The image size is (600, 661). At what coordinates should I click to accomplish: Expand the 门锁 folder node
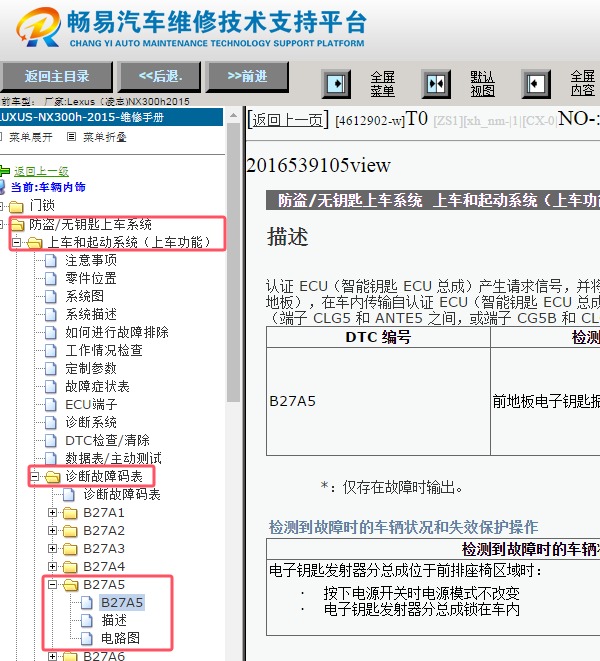[2, 206]
